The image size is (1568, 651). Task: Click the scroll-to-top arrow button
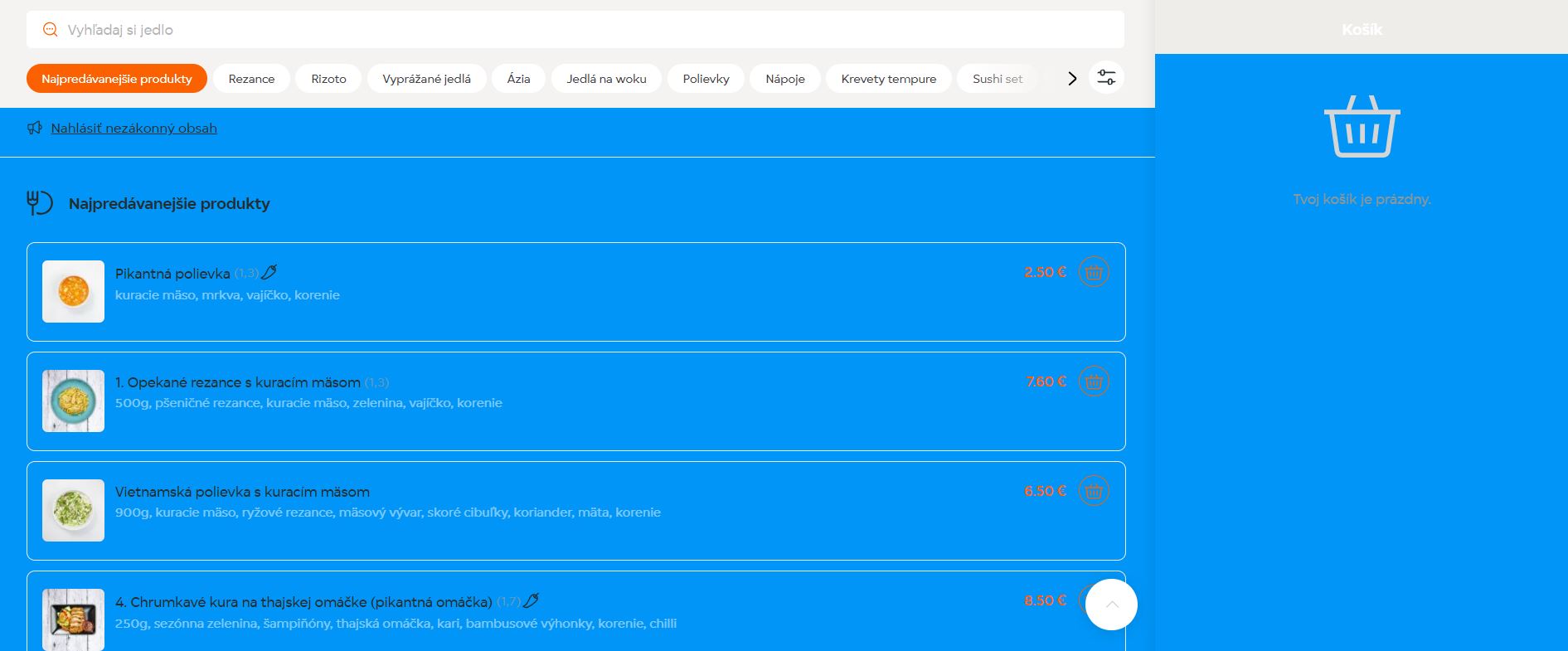click(x=1111, y=605)
